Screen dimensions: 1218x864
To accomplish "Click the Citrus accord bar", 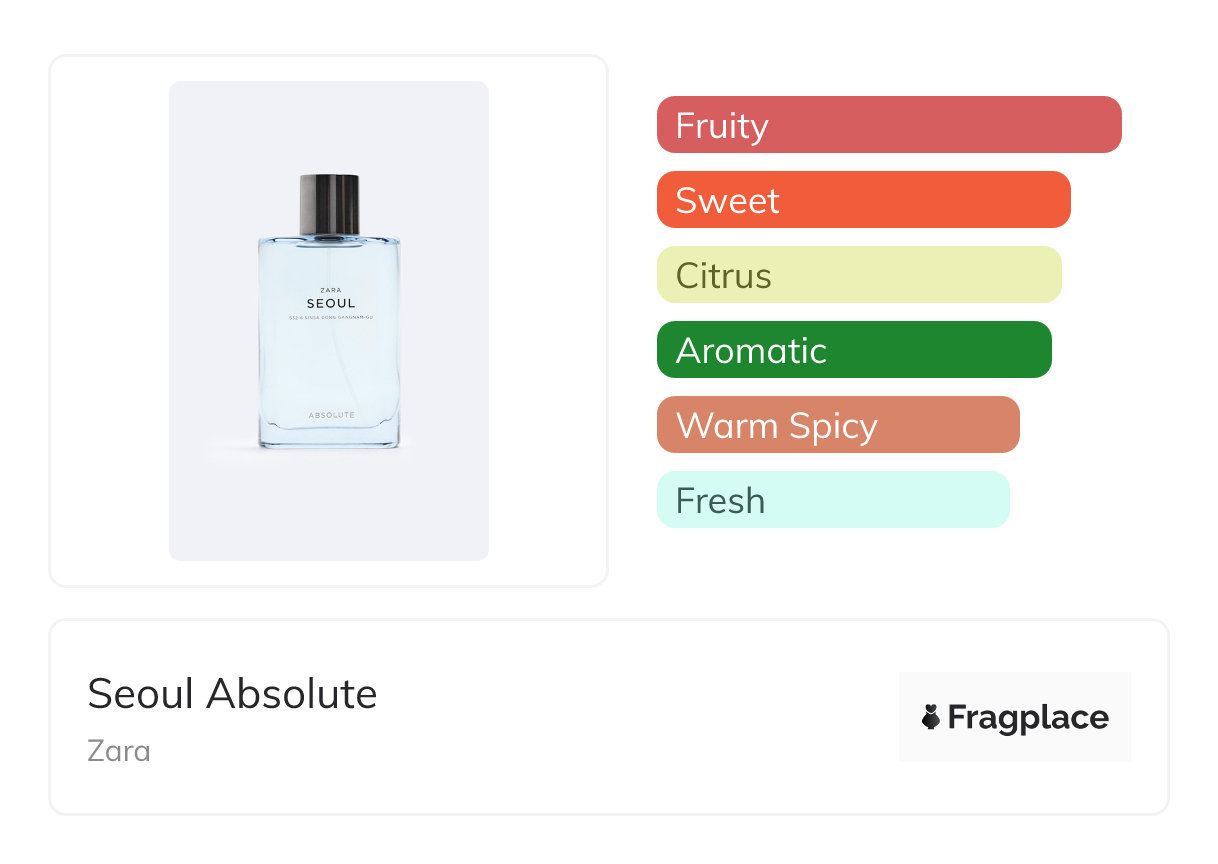I will 858,275.
